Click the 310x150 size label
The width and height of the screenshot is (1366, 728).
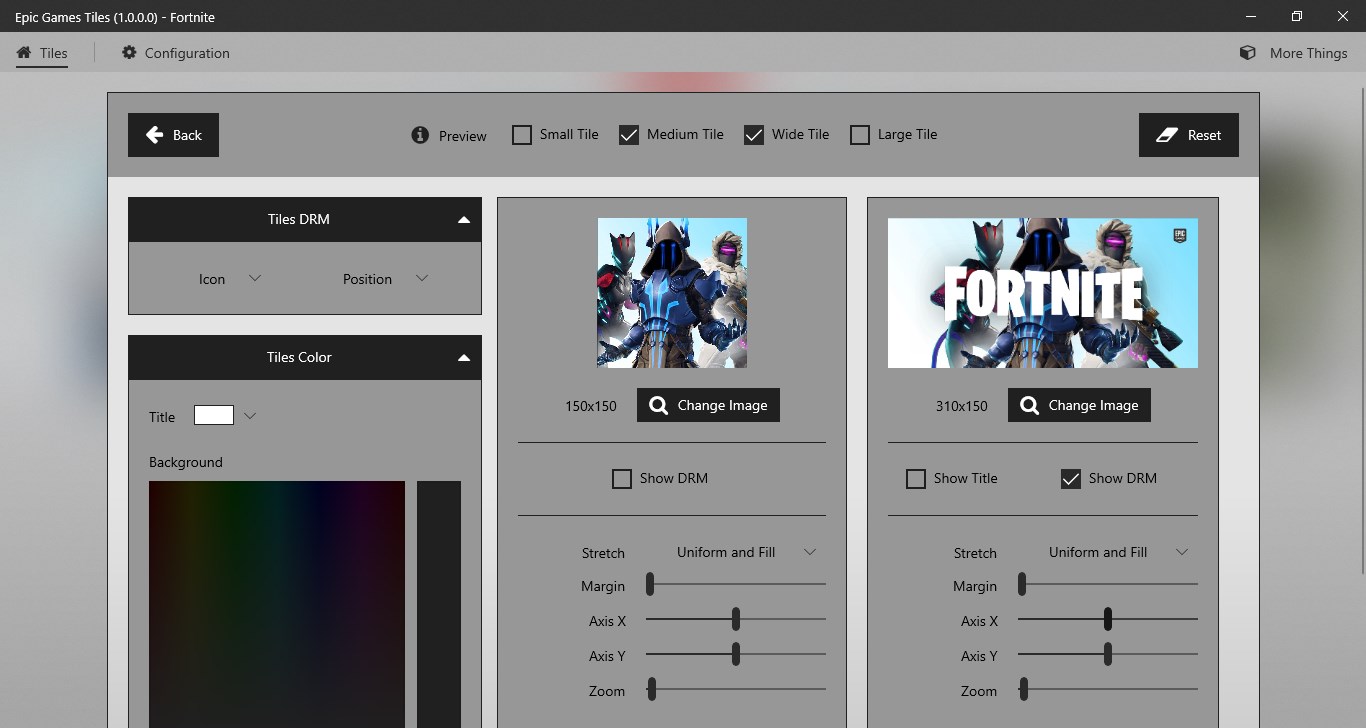(962, 406)
